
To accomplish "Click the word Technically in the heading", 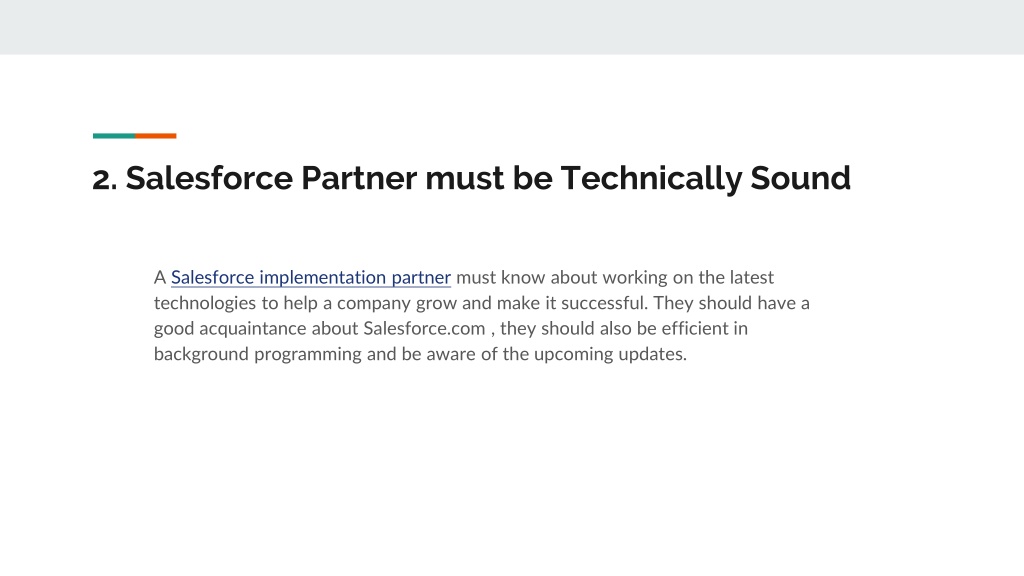I will pos(651,179).
